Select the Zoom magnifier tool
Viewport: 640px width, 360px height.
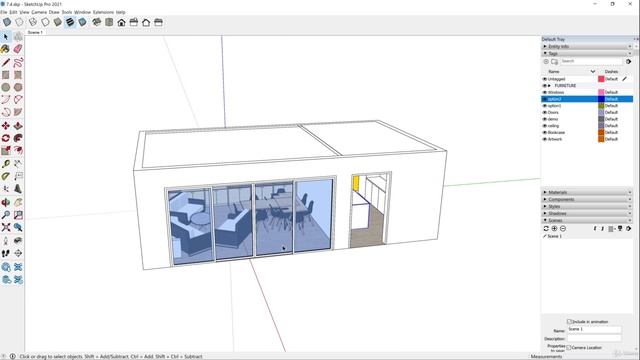6,215
